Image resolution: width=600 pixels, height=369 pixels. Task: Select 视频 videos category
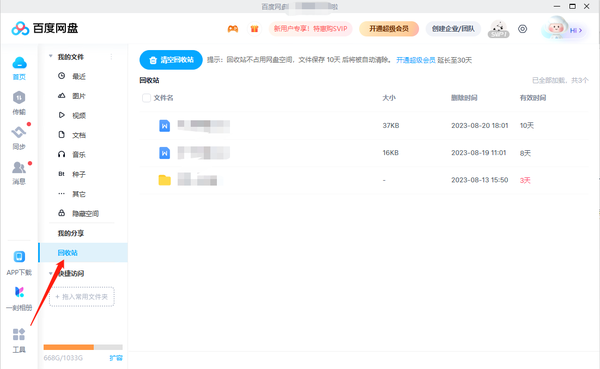[x=79, y=115]
